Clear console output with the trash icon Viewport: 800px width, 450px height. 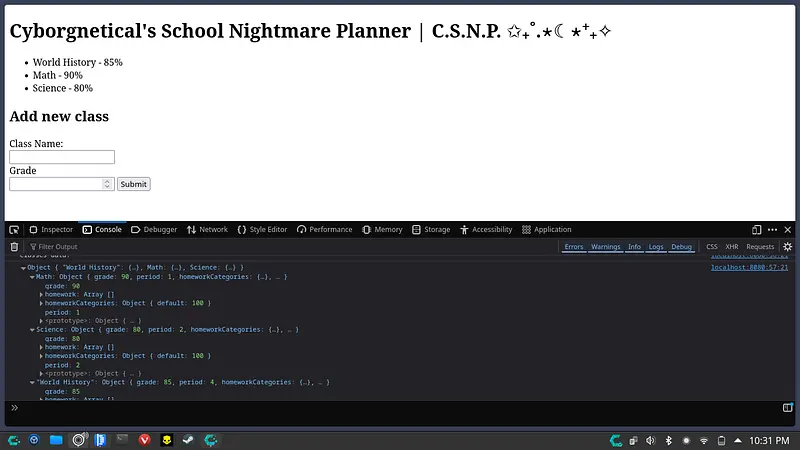(14, 246)
